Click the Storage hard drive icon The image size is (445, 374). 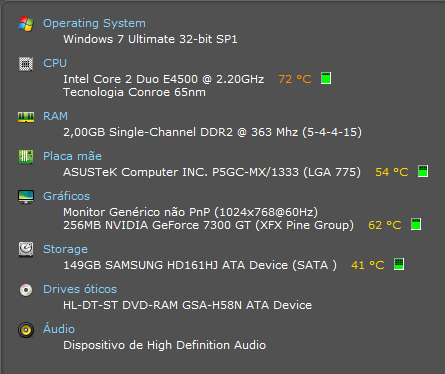coord(26,249)
